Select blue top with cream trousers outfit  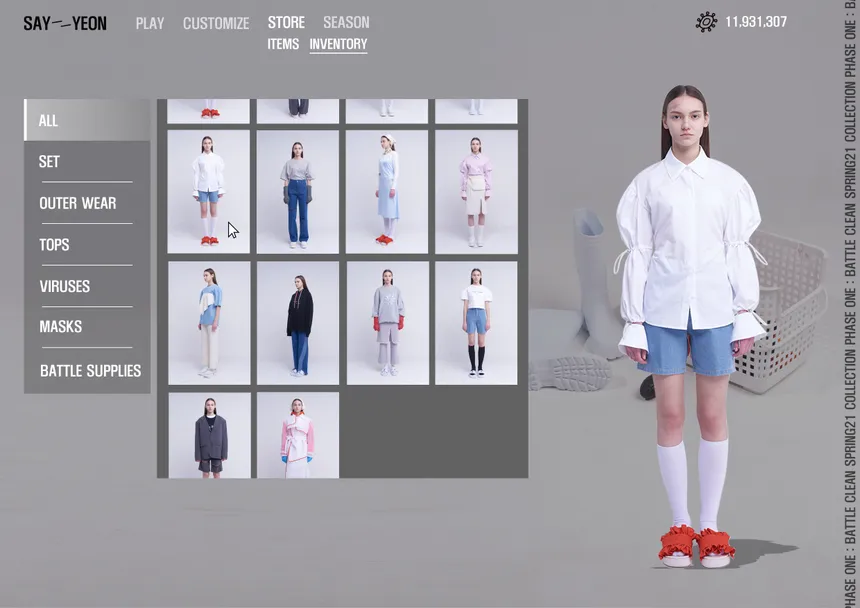click(209, 323)
